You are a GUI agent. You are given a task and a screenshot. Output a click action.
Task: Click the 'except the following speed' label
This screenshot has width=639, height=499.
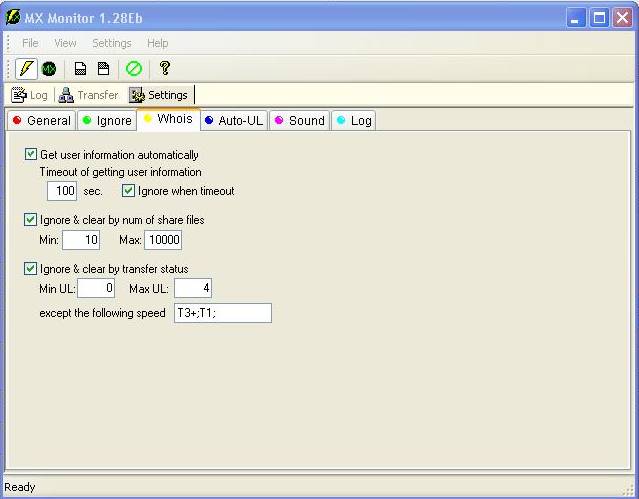102,313
